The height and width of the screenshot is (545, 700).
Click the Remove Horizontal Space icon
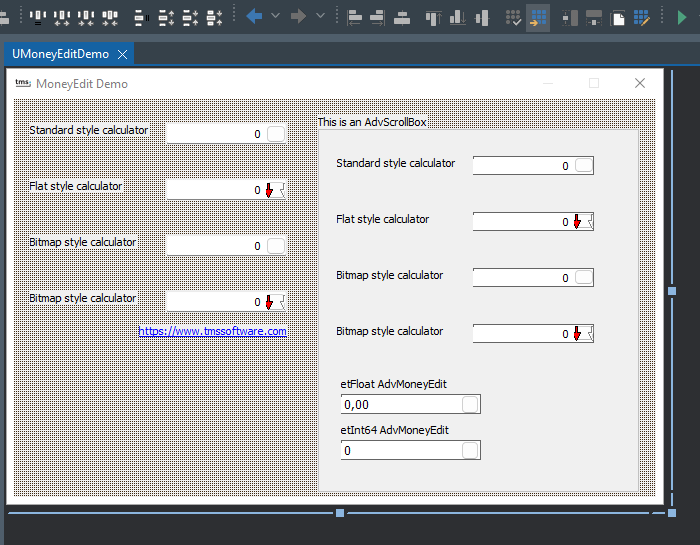(110, 17)
